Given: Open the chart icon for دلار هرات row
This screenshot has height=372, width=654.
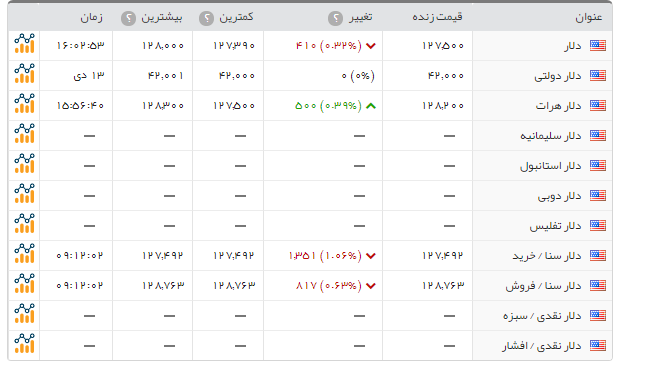Looking at the screenshot, I should point(24,104).
